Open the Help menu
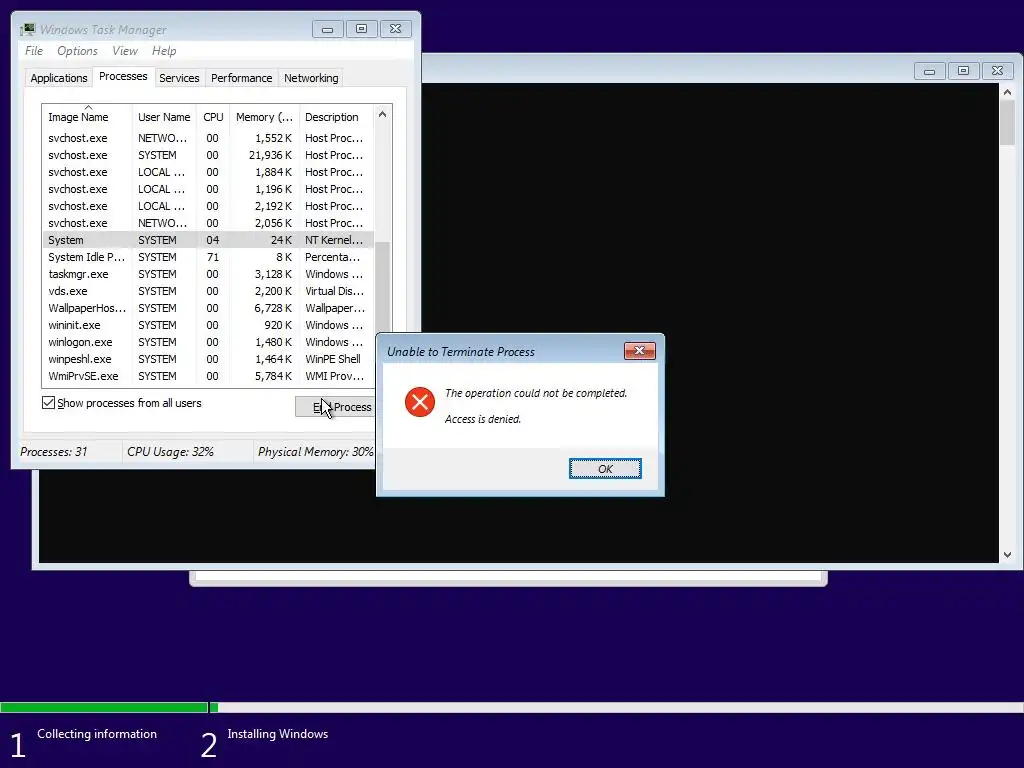 click(x=164, y=51)
